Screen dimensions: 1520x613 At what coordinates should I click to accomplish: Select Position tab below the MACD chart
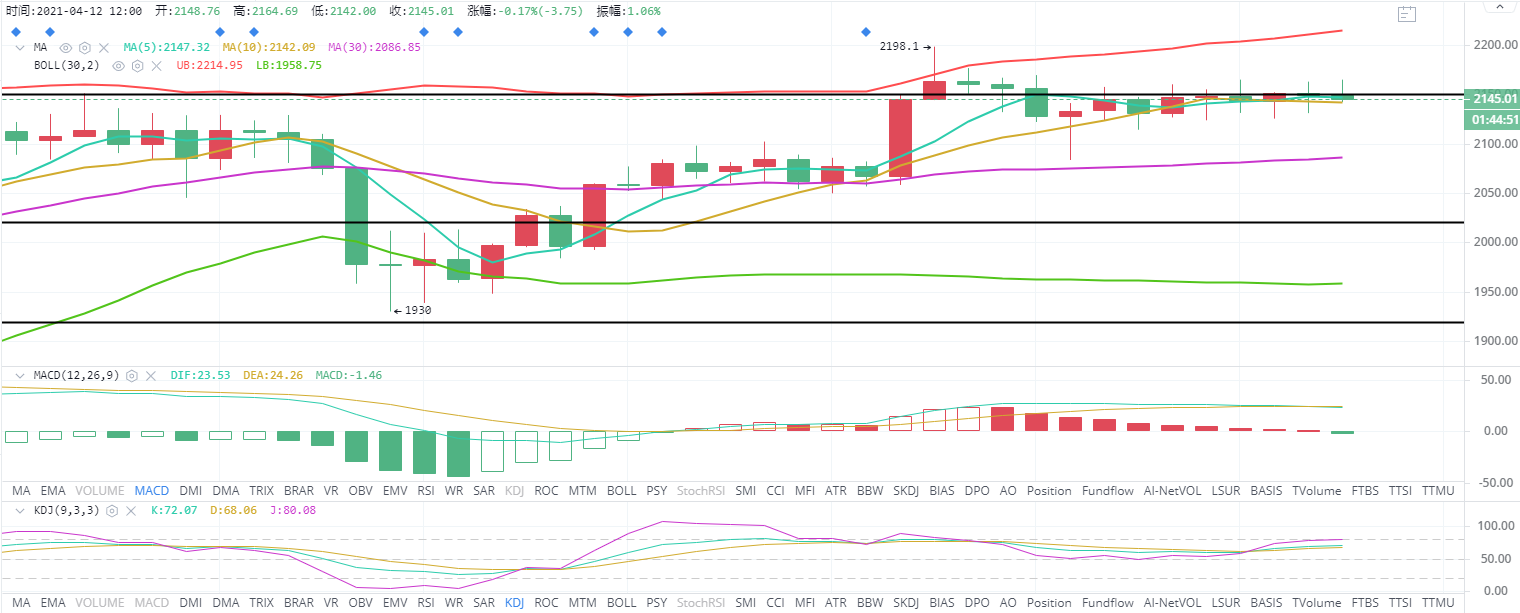tap(1049, 491)
